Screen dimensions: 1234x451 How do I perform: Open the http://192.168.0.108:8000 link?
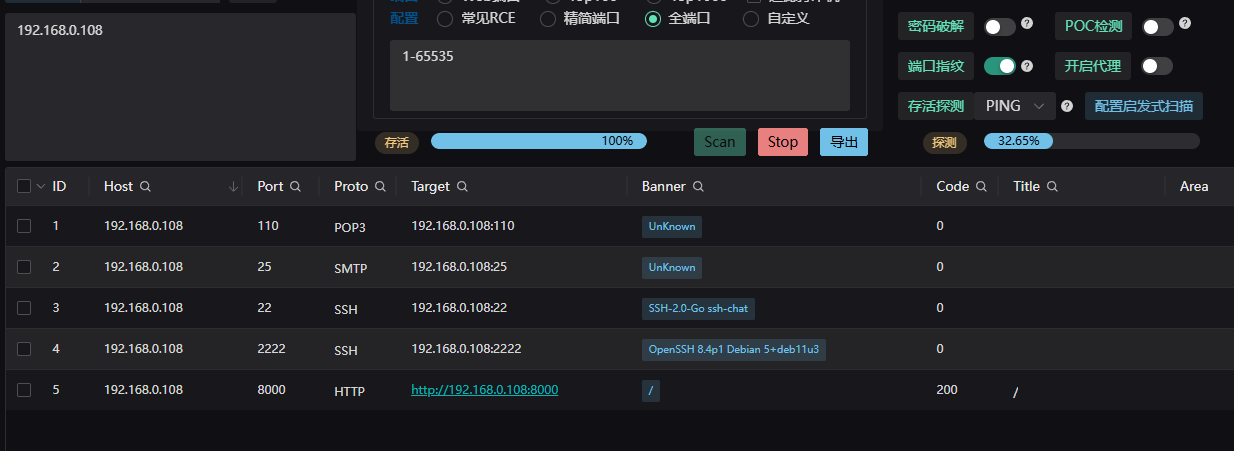484,390
